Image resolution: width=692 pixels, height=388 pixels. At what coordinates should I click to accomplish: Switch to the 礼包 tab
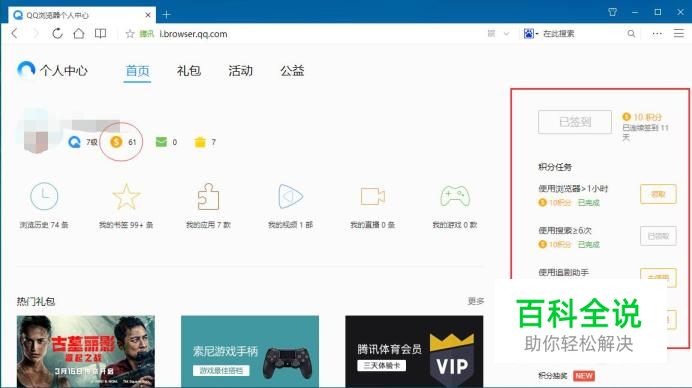[189, 71]
